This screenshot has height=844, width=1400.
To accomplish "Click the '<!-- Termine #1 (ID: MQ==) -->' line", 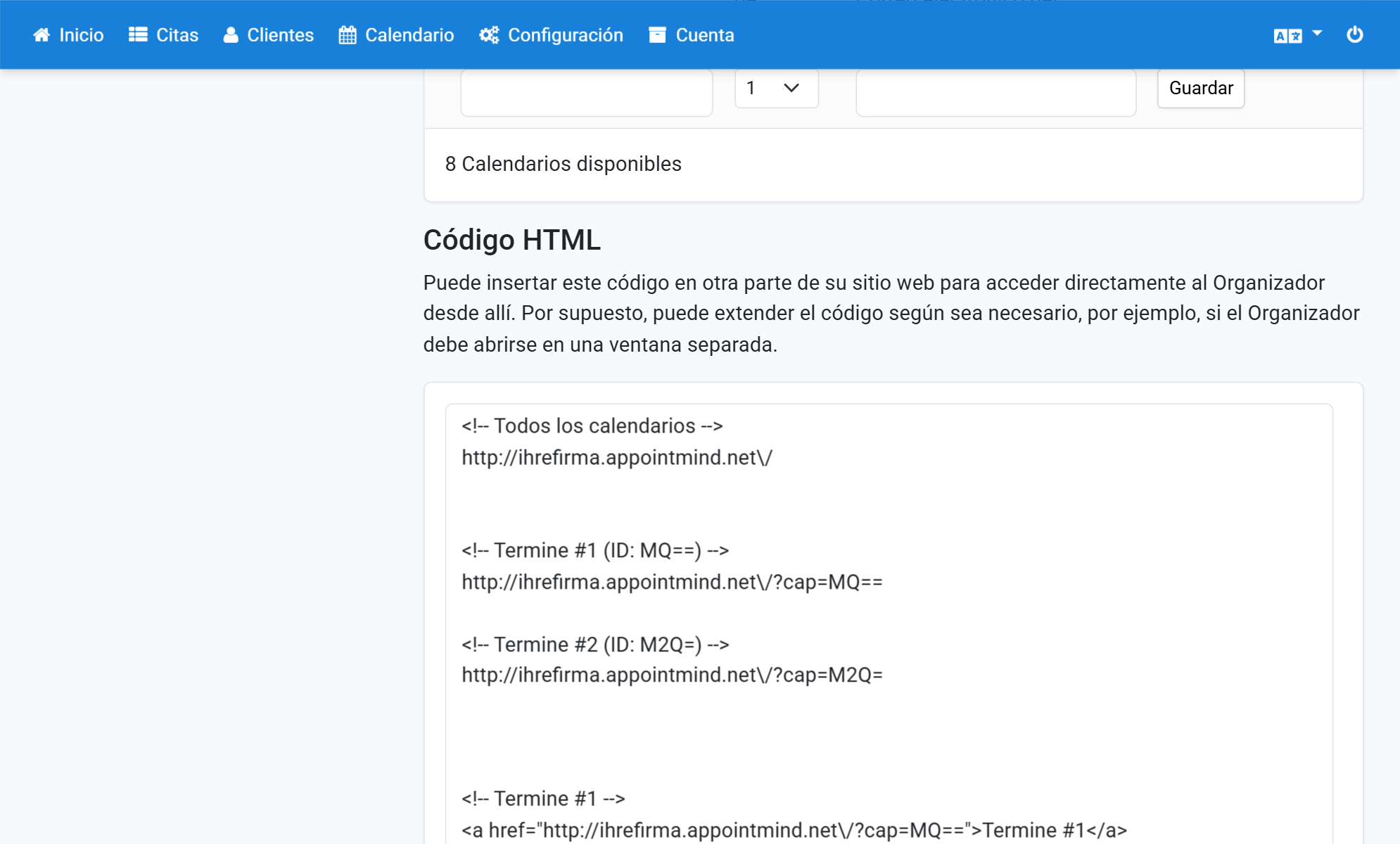I will pyautogui.click(x=595, y=551).
